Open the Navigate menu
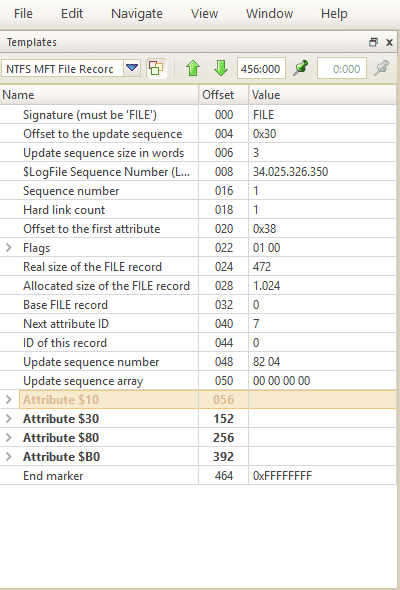 137,14
